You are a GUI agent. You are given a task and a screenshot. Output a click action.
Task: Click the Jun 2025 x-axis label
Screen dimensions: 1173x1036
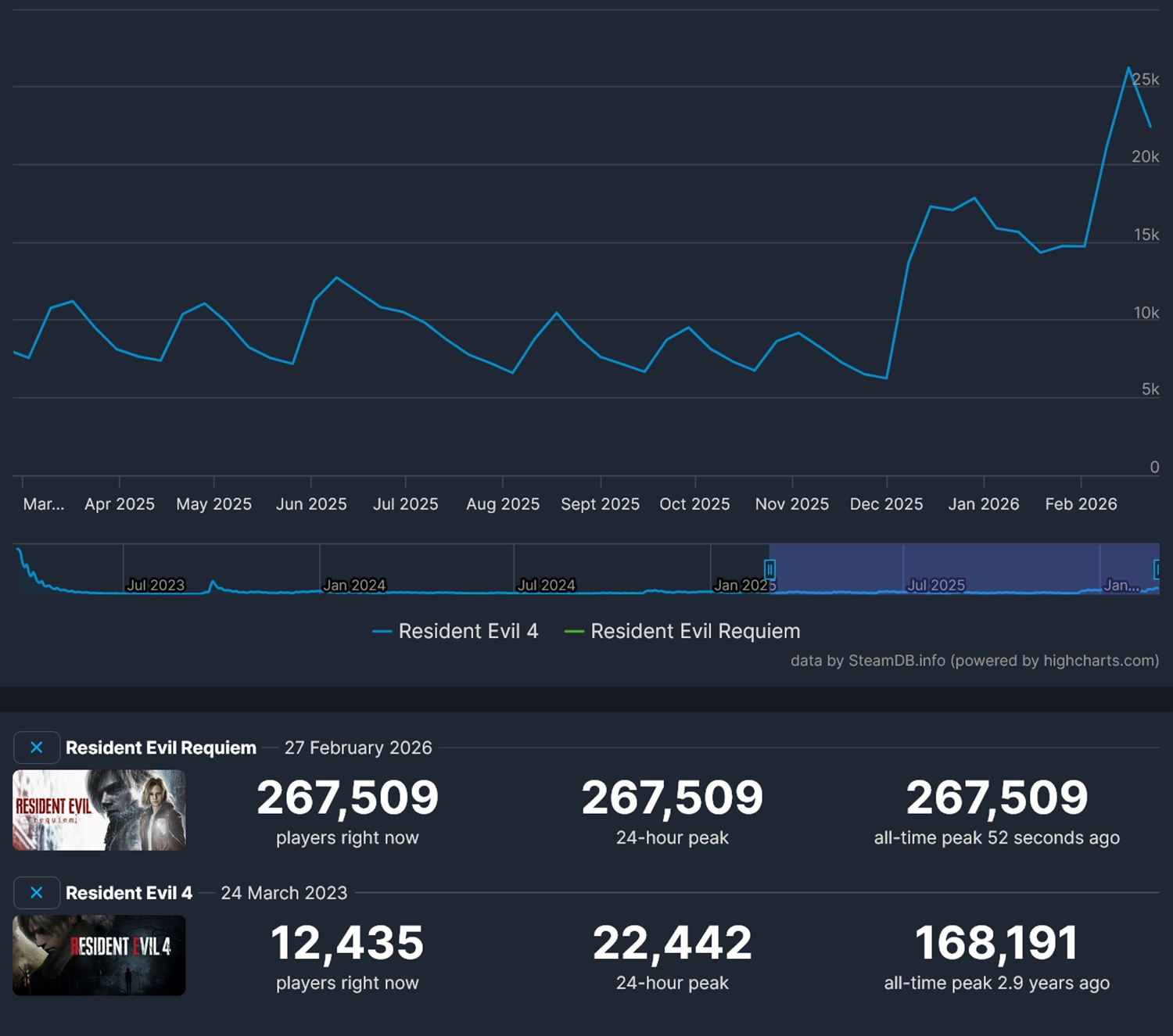[x=311, y=504]
